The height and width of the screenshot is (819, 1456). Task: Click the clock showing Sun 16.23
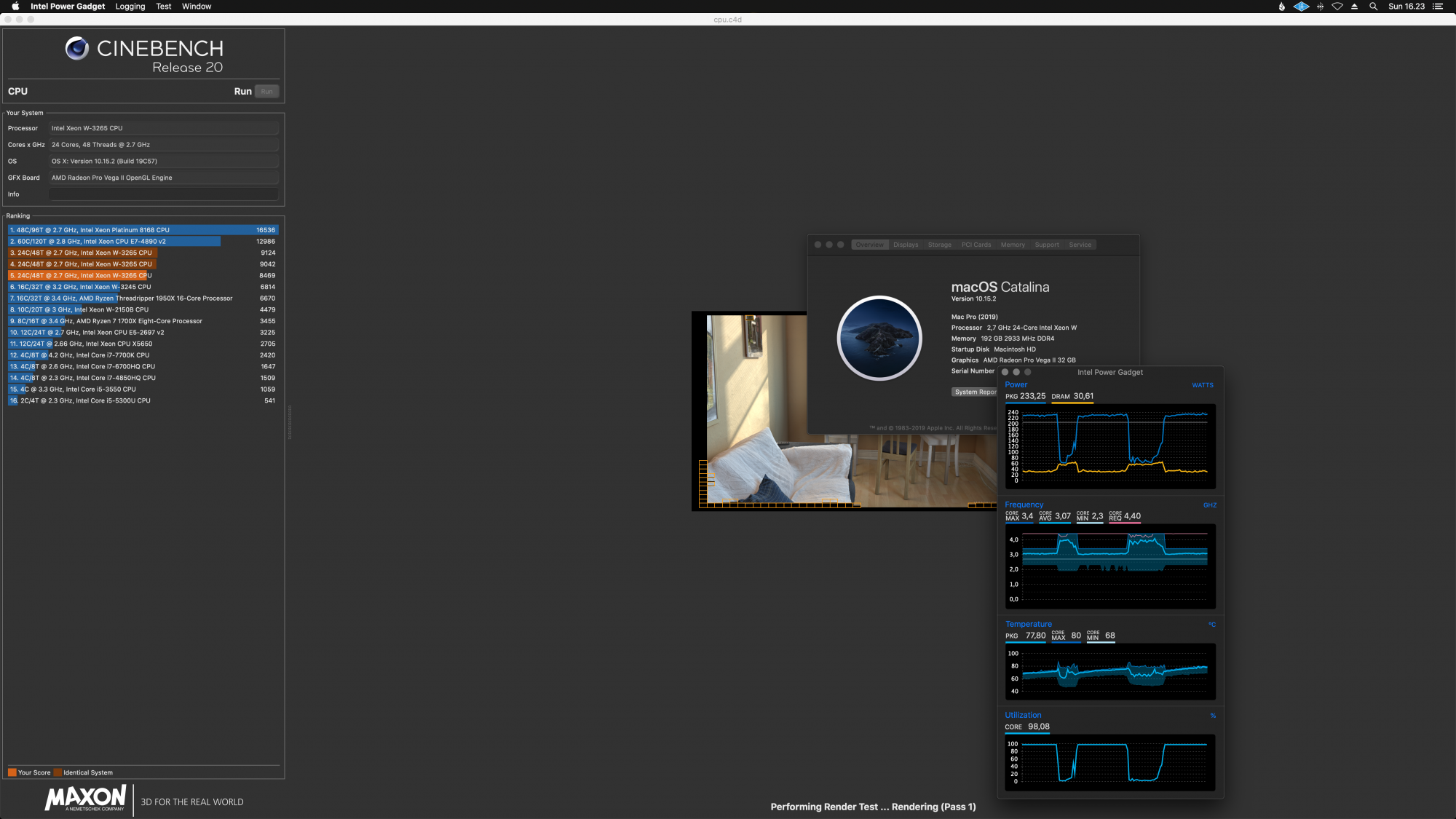tap(1406, 6)
